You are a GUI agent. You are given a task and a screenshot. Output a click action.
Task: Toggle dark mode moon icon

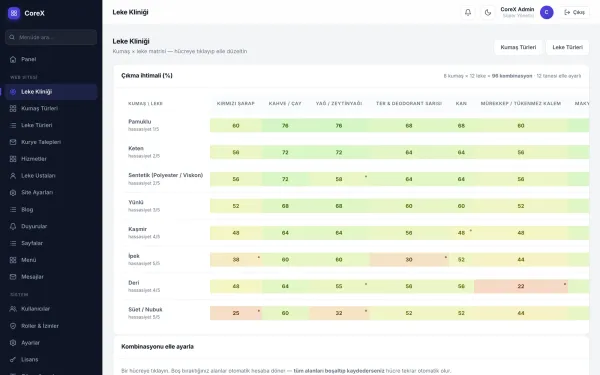click(488, 12)
